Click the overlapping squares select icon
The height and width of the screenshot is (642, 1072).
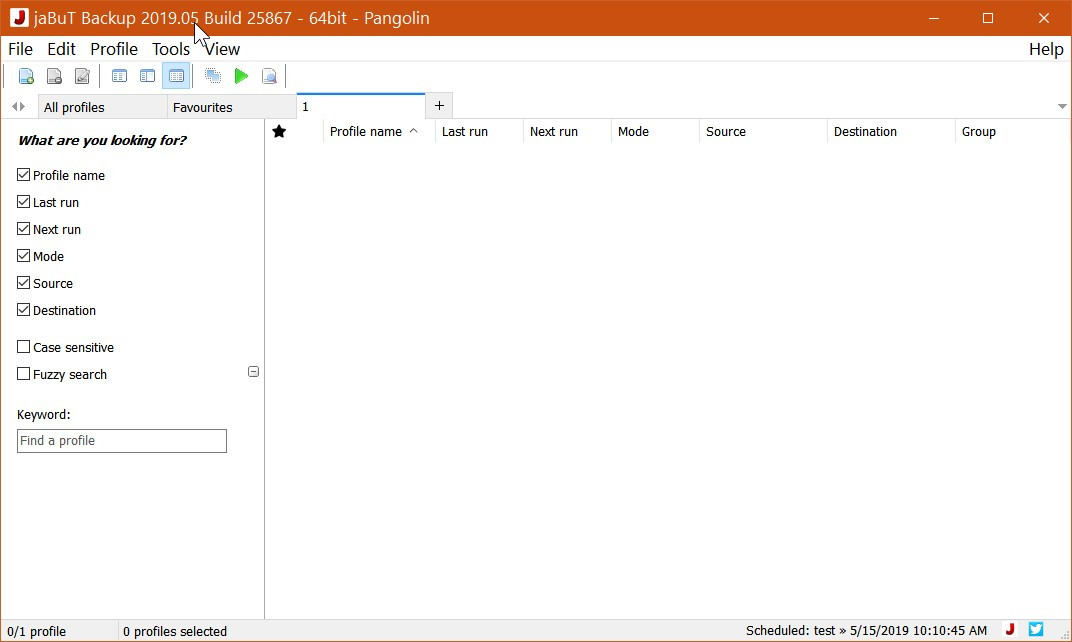click(213, 76)
